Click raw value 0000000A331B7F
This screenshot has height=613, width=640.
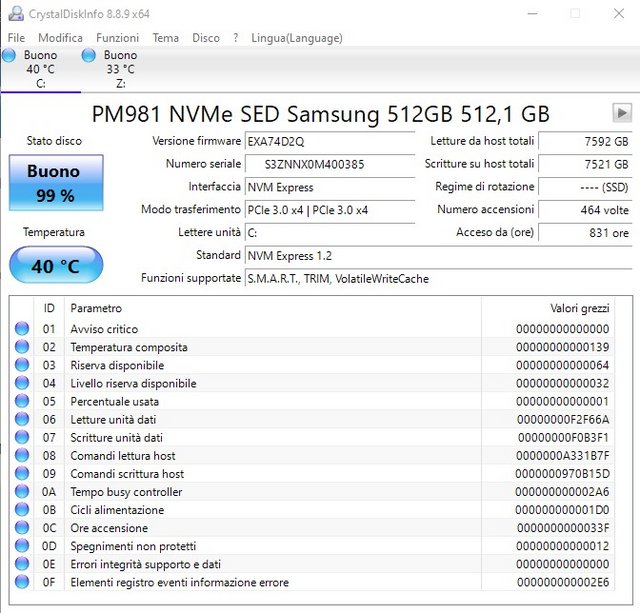(x=562, y=455)
